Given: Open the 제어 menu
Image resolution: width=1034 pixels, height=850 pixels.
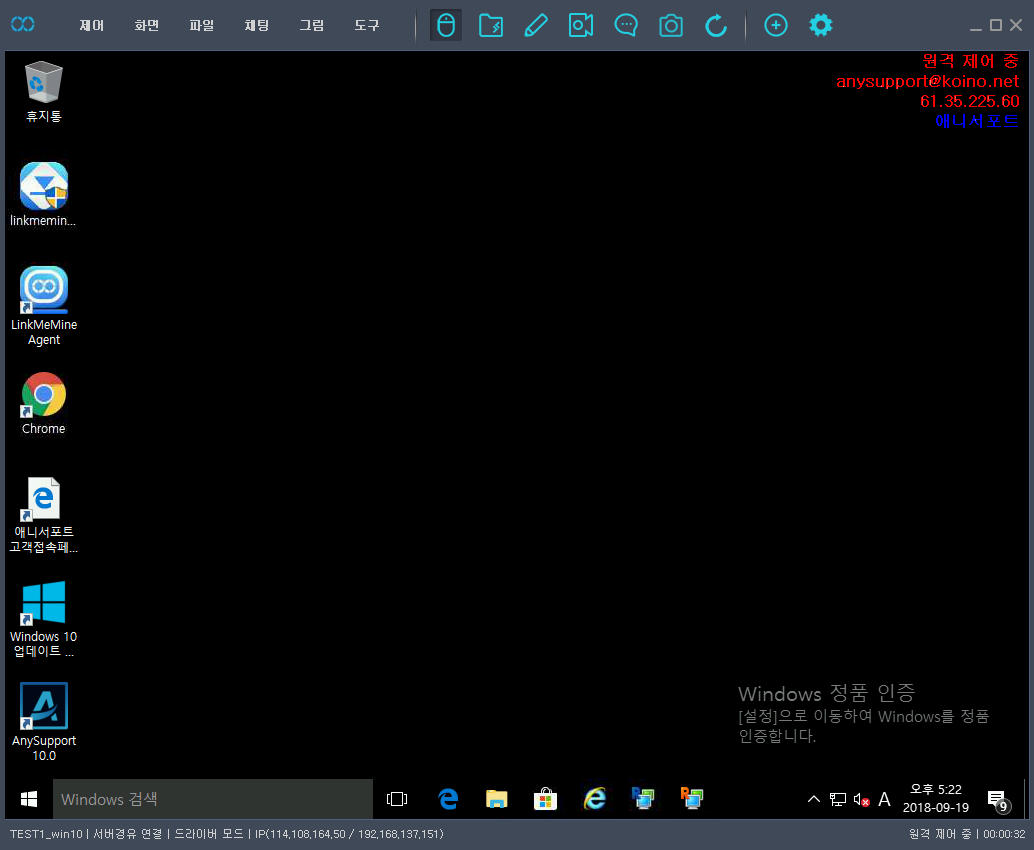Looking at the screenshot, I should pyautogui.click(x=92, y=26).
